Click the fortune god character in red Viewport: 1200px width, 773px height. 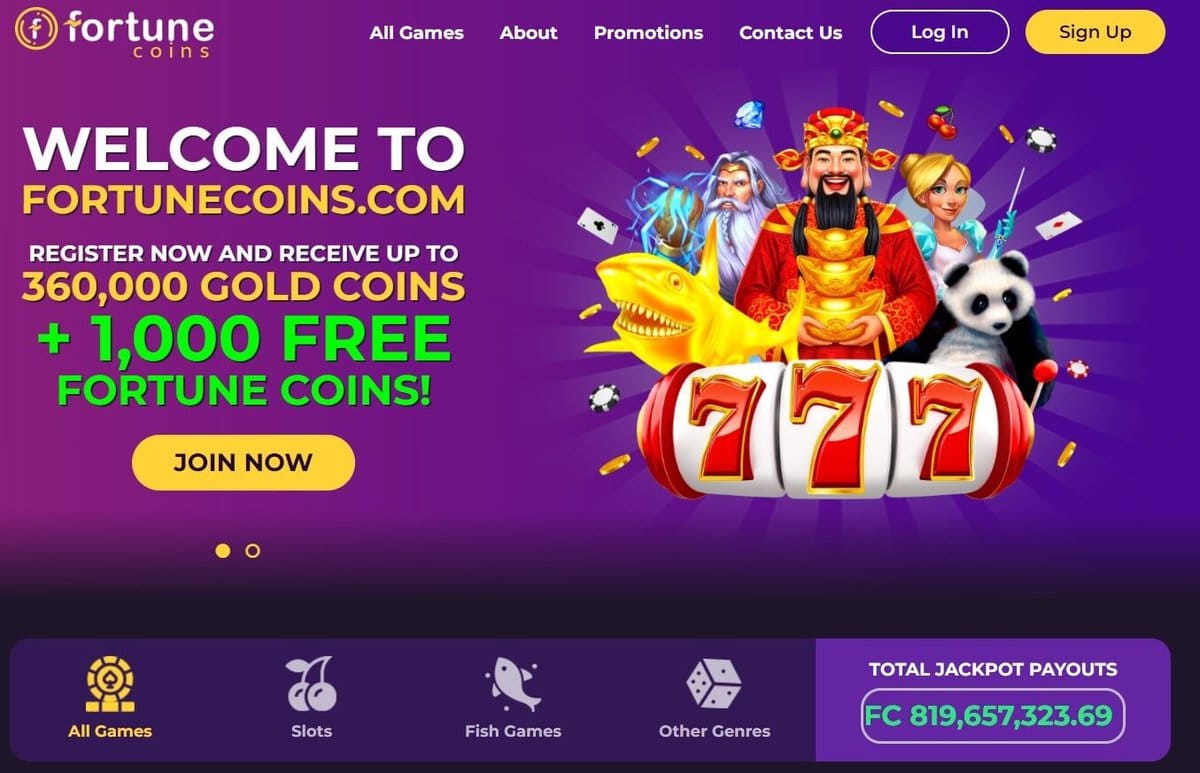(838, 230)
